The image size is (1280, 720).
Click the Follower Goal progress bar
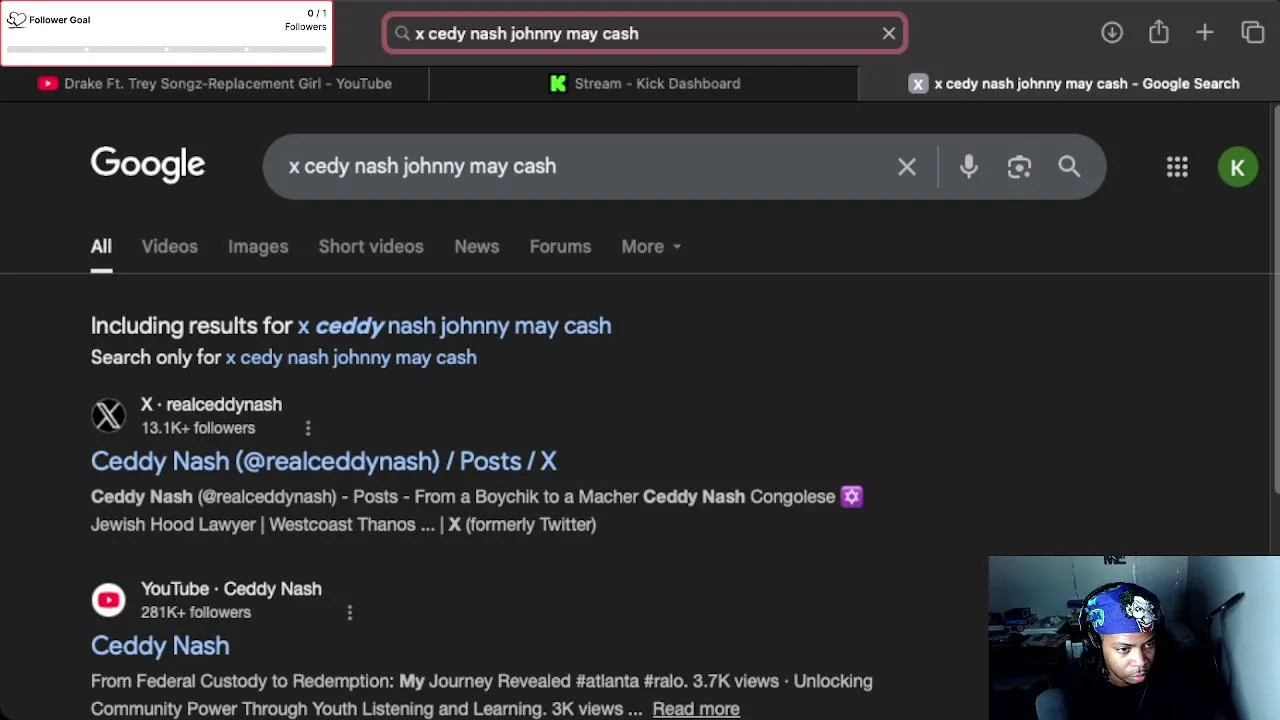point(166,49)
